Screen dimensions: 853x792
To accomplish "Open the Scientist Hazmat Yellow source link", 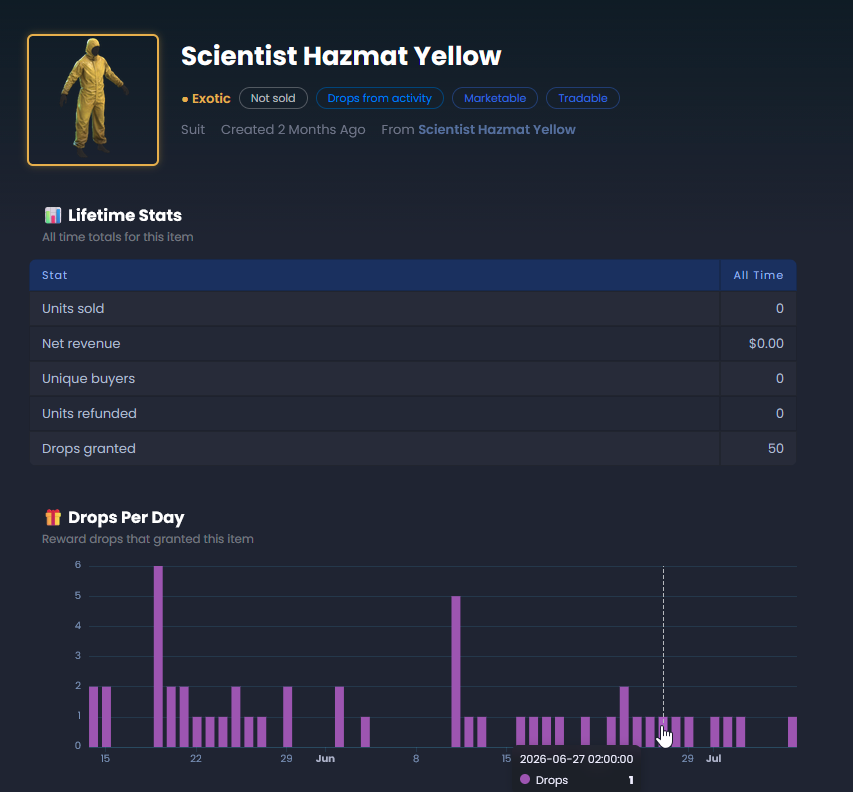I will pos(497,129).
